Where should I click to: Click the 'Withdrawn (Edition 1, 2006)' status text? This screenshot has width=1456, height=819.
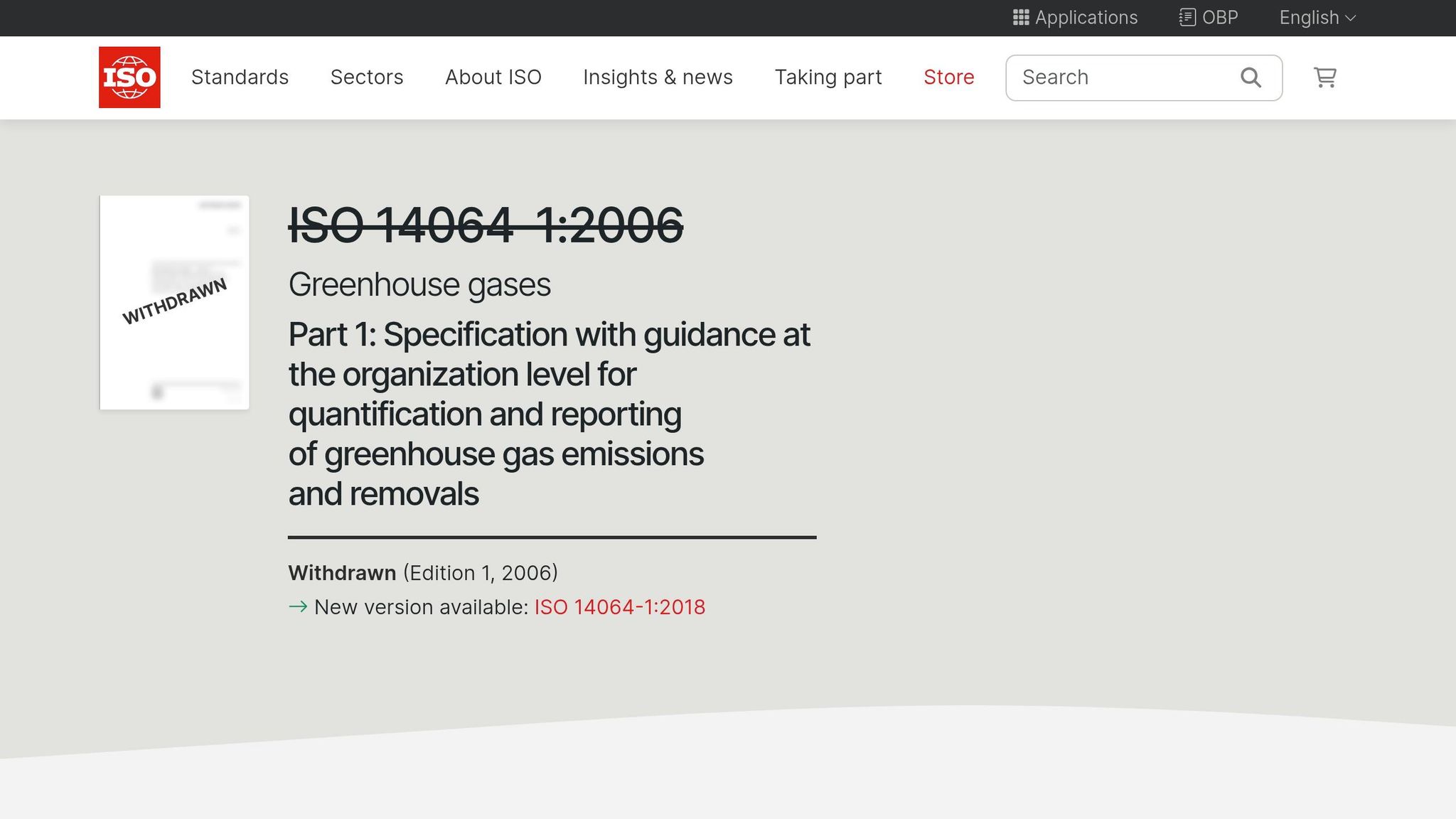click(x=423, y=573)
